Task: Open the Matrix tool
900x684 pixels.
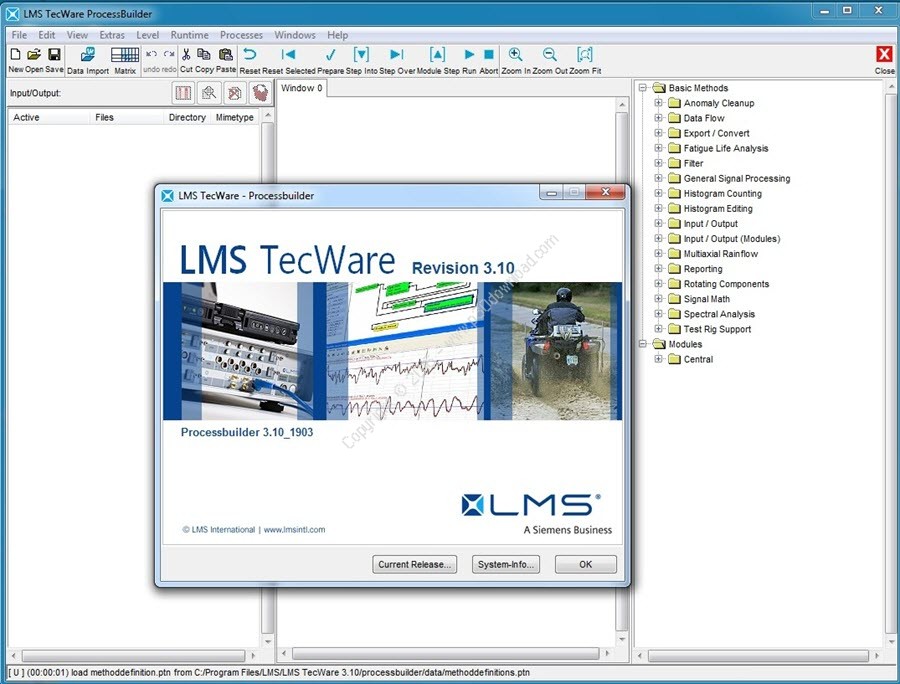Action: [125, 55]
